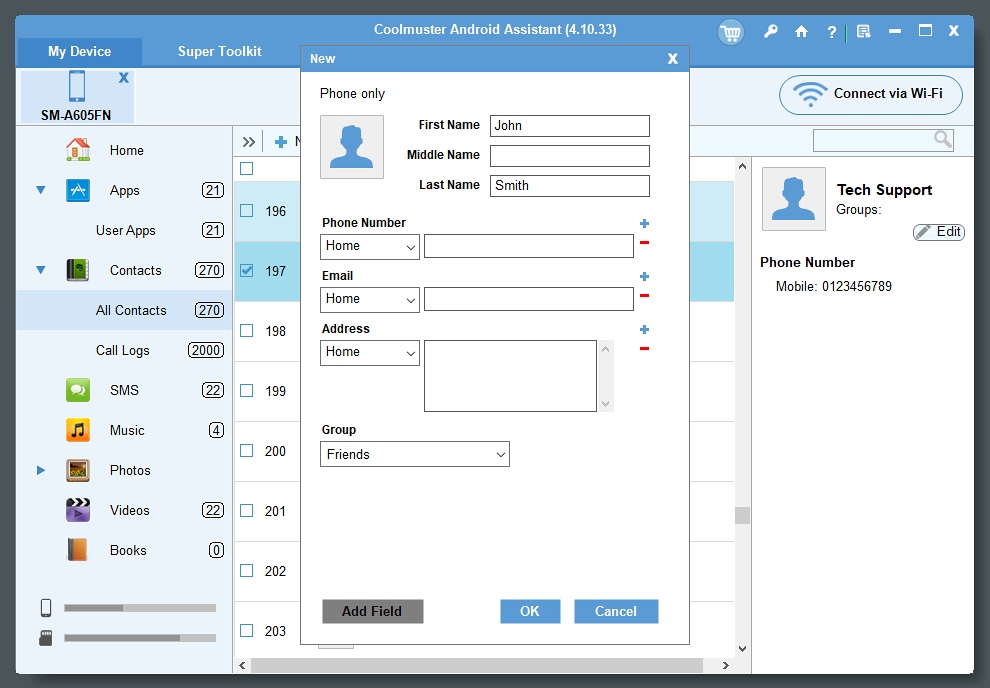Image resolution: width=990 pixels, height=688 pixels.
Task: Add another address with the plus icon
Action: point(644,329)
